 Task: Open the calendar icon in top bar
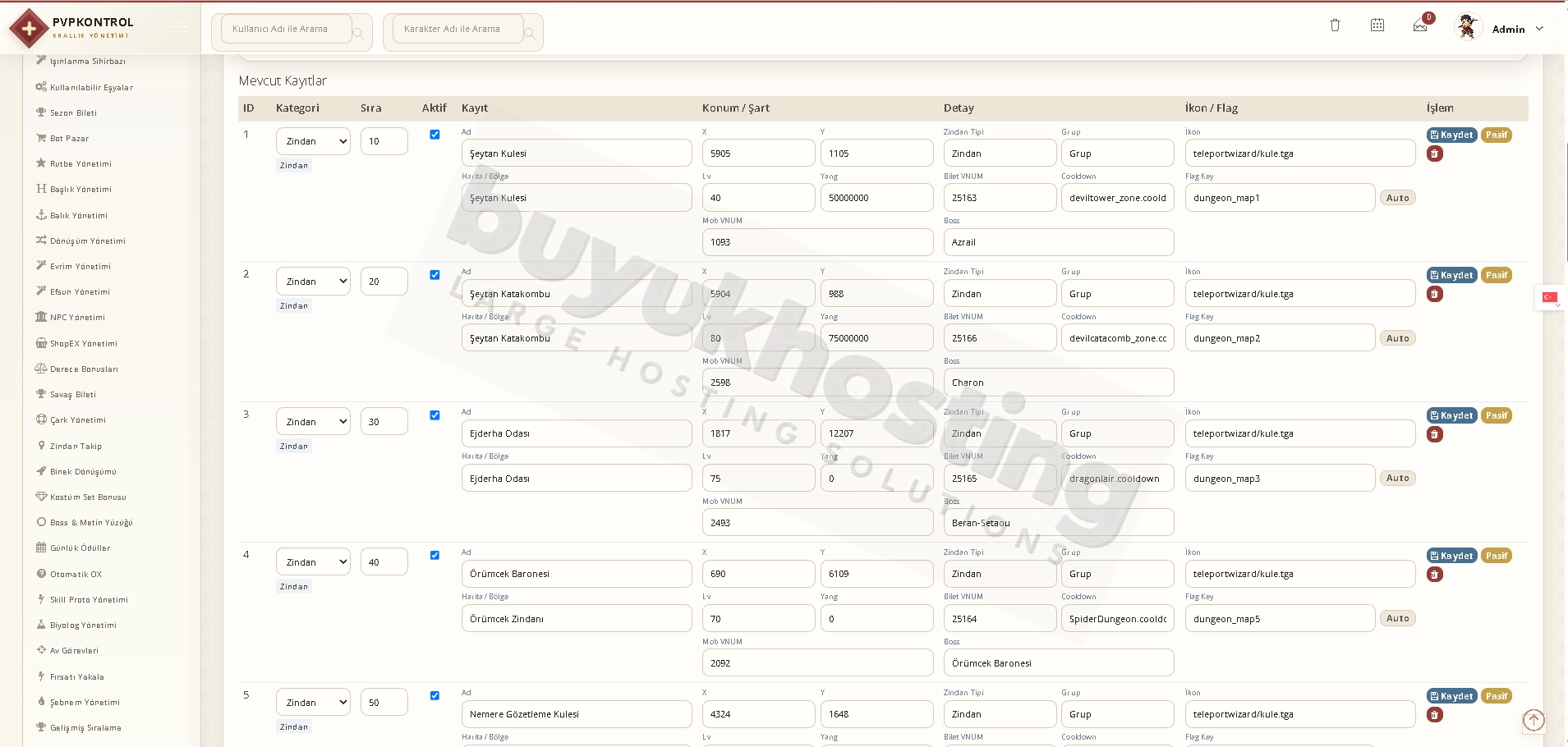point(1377,25)
